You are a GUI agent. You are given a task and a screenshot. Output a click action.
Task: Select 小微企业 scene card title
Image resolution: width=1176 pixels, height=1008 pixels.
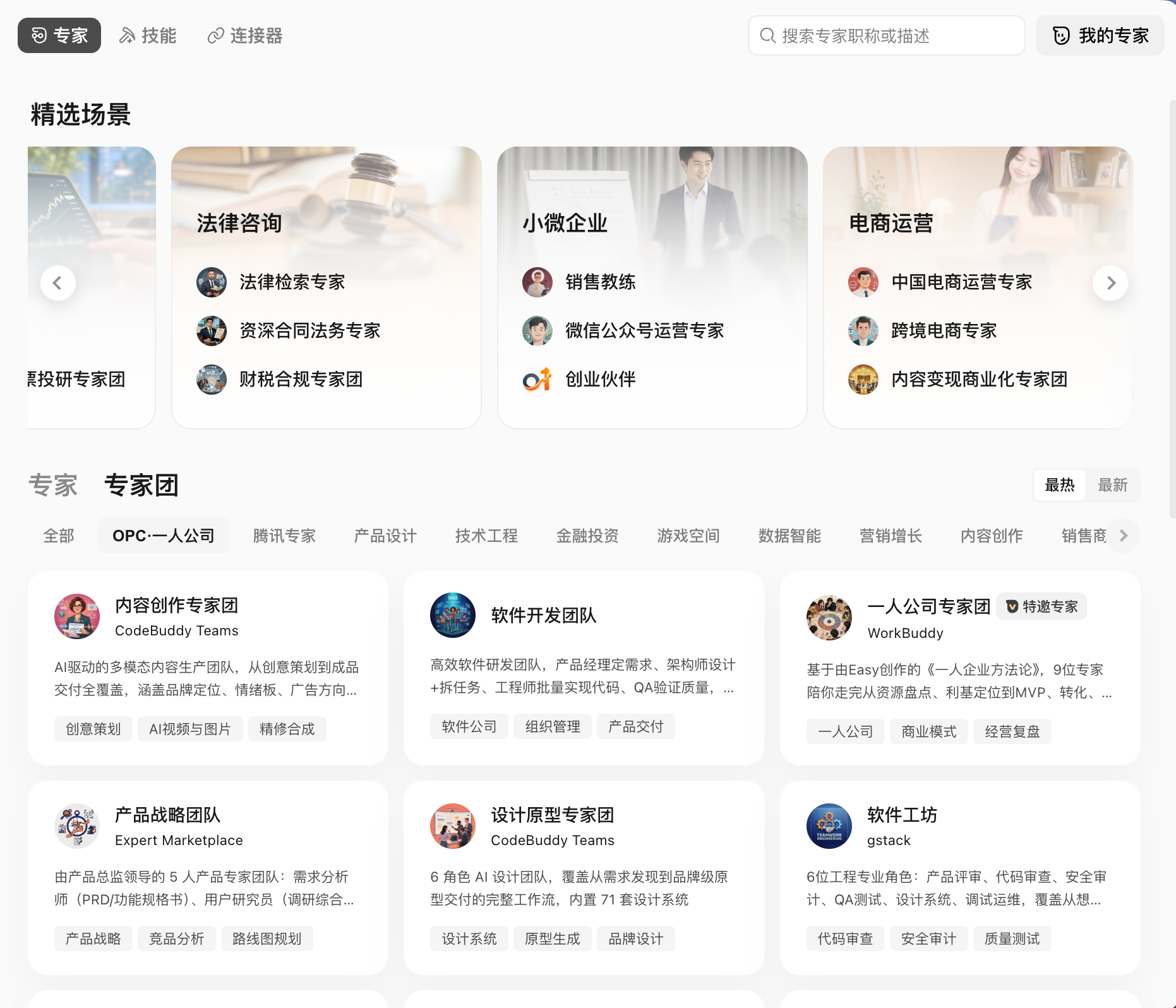pyautogui.click(x=565, y=223)
